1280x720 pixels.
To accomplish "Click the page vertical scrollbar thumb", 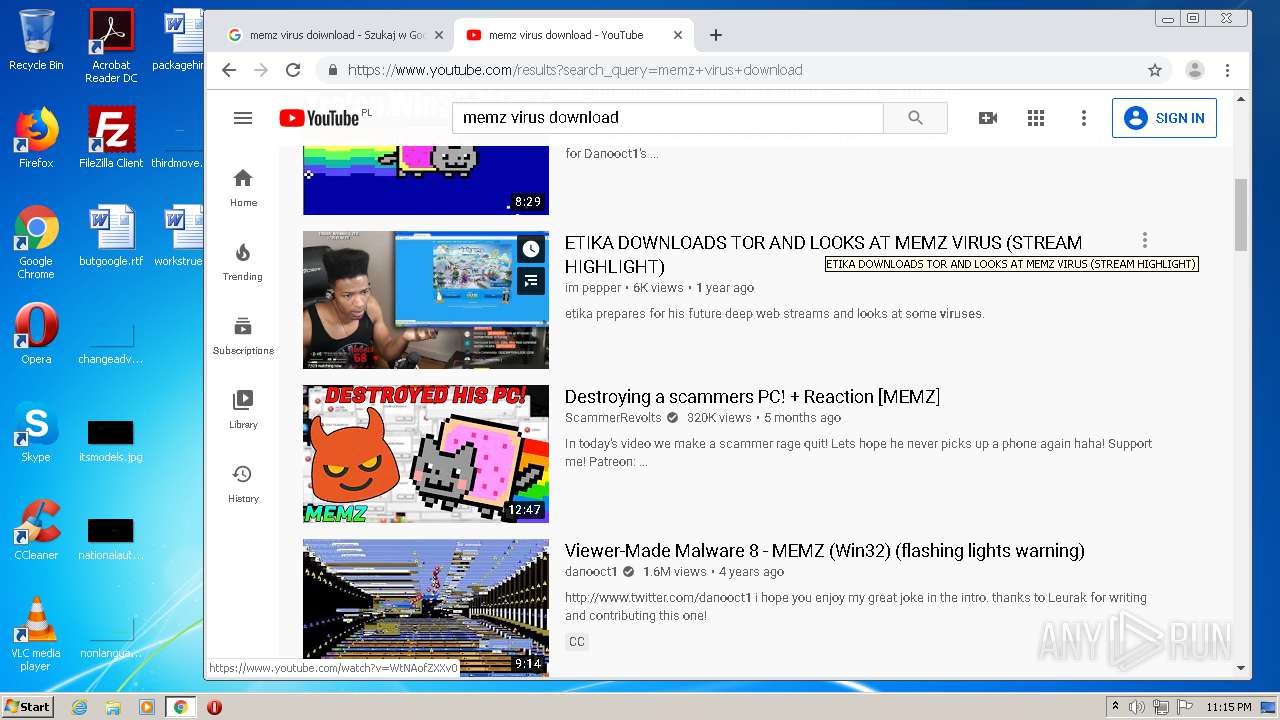I will click(x=1241, y=215).
